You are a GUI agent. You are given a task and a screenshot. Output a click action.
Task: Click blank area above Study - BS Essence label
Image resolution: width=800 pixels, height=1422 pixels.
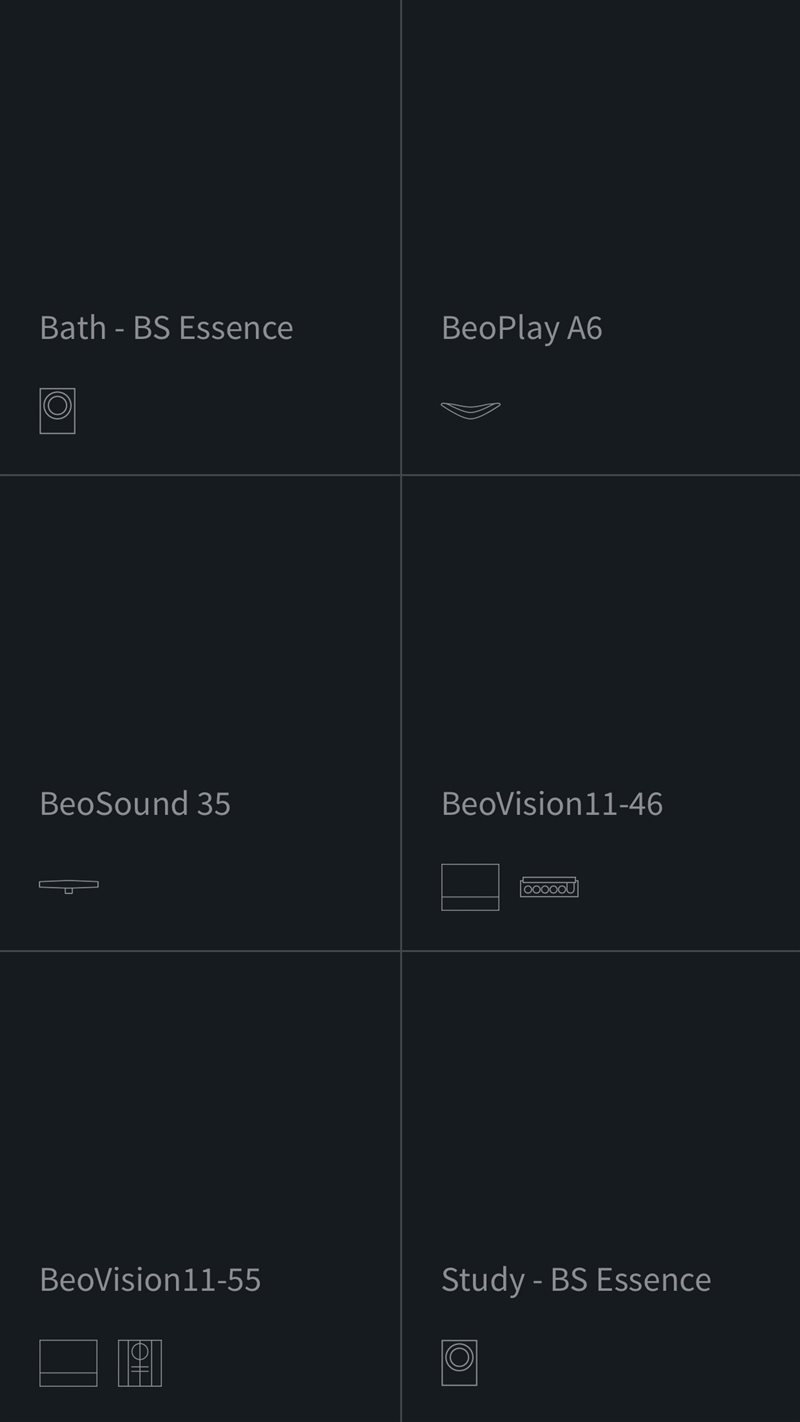pyautogui.click(x=600, y=1100)
